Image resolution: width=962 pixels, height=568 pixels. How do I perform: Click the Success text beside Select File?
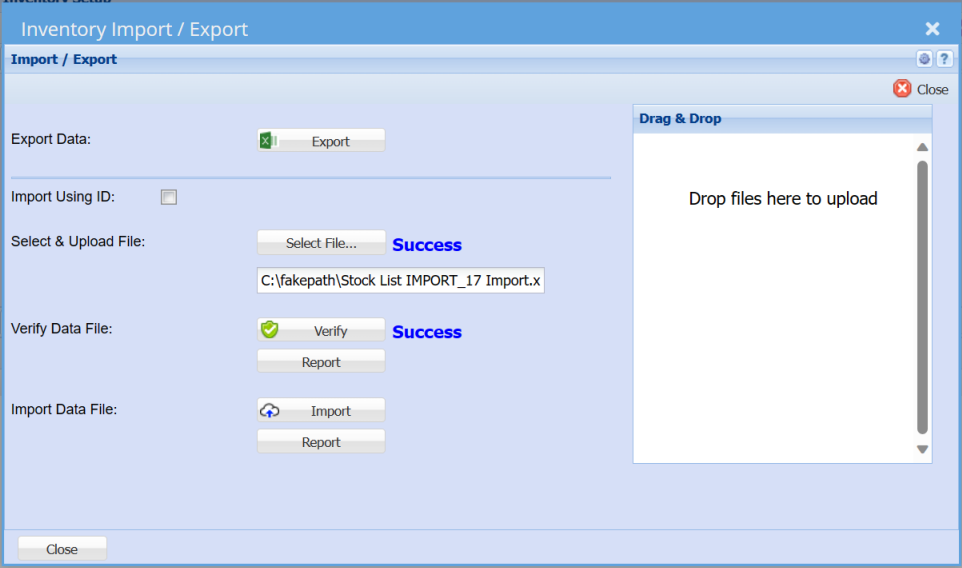click(x=427, y=245)
